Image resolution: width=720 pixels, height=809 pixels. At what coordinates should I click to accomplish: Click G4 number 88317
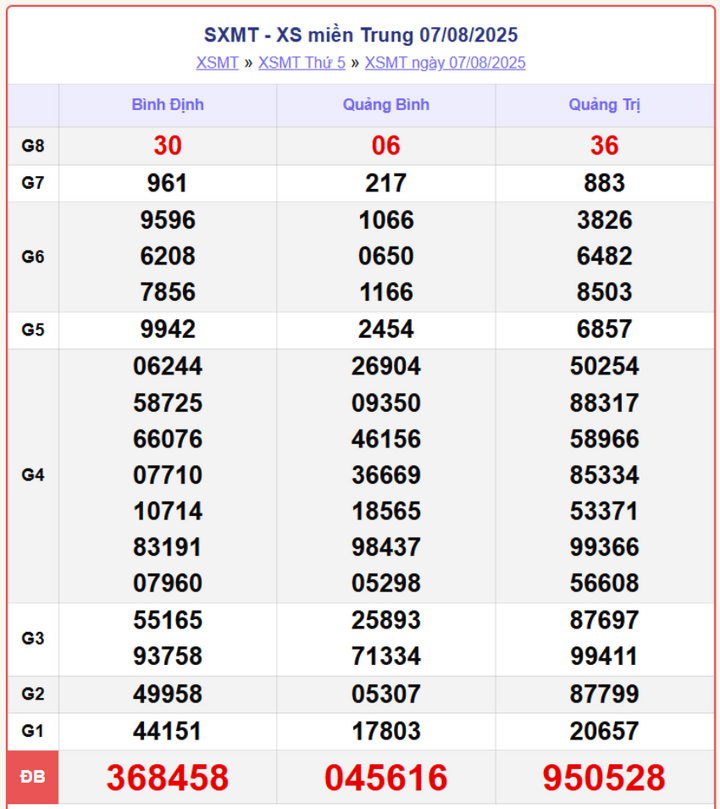click(x=604, y=403)
